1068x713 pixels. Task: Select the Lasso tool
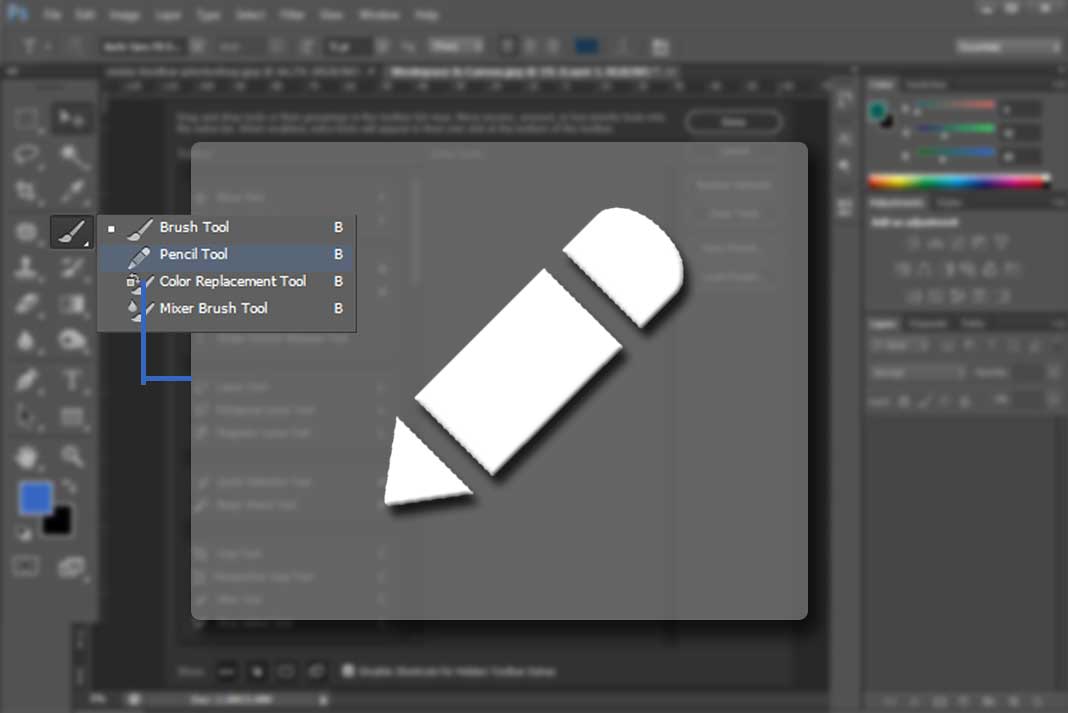pyautogui.click(x=27, y=155)
